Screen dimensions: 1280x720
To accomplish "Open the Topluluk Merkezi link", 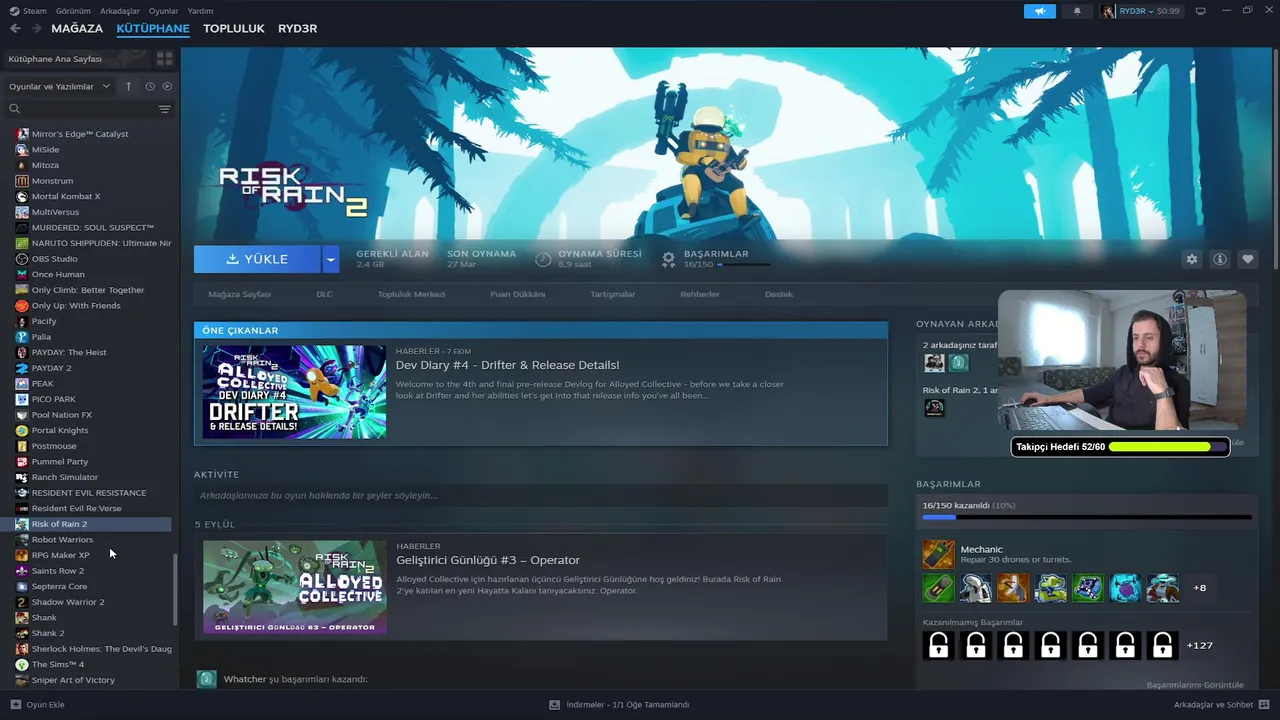I will click(411, 294).
